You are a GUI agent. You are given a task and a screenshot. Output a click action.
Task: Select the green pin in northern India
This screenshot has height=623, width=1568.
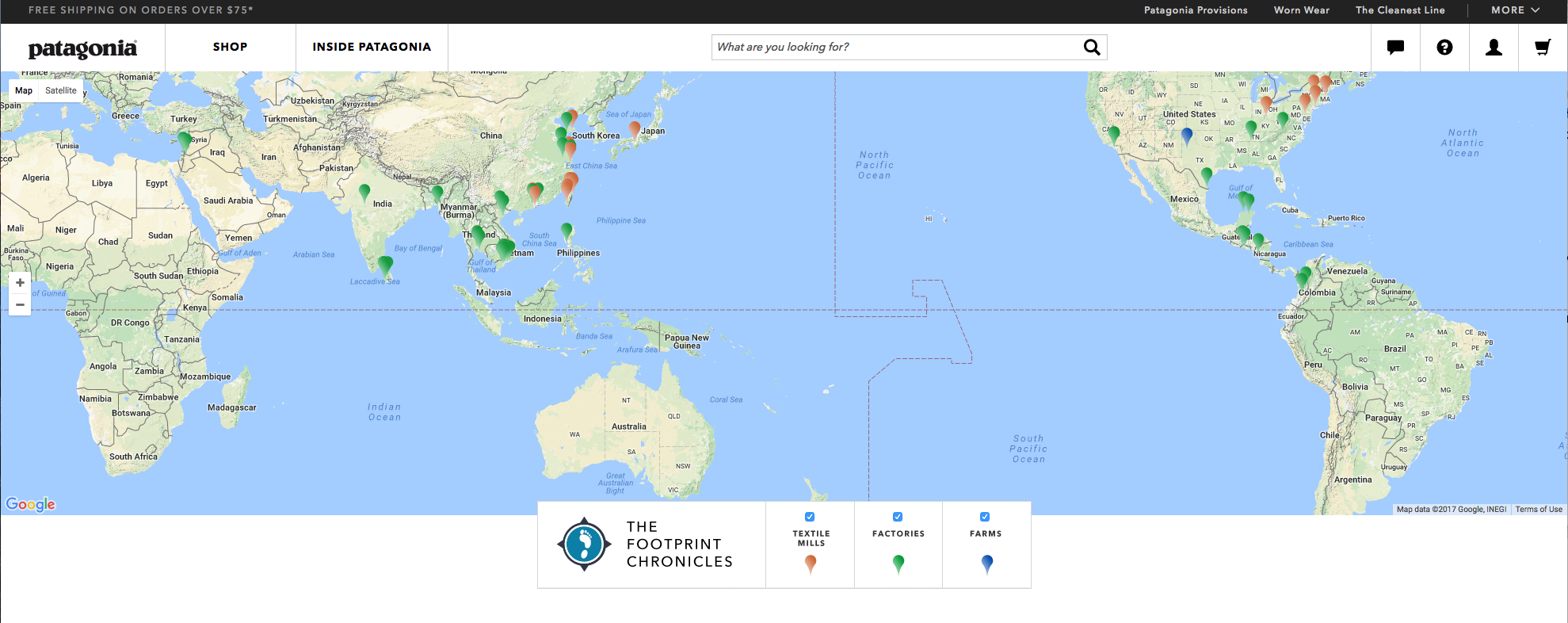[364, 192]
